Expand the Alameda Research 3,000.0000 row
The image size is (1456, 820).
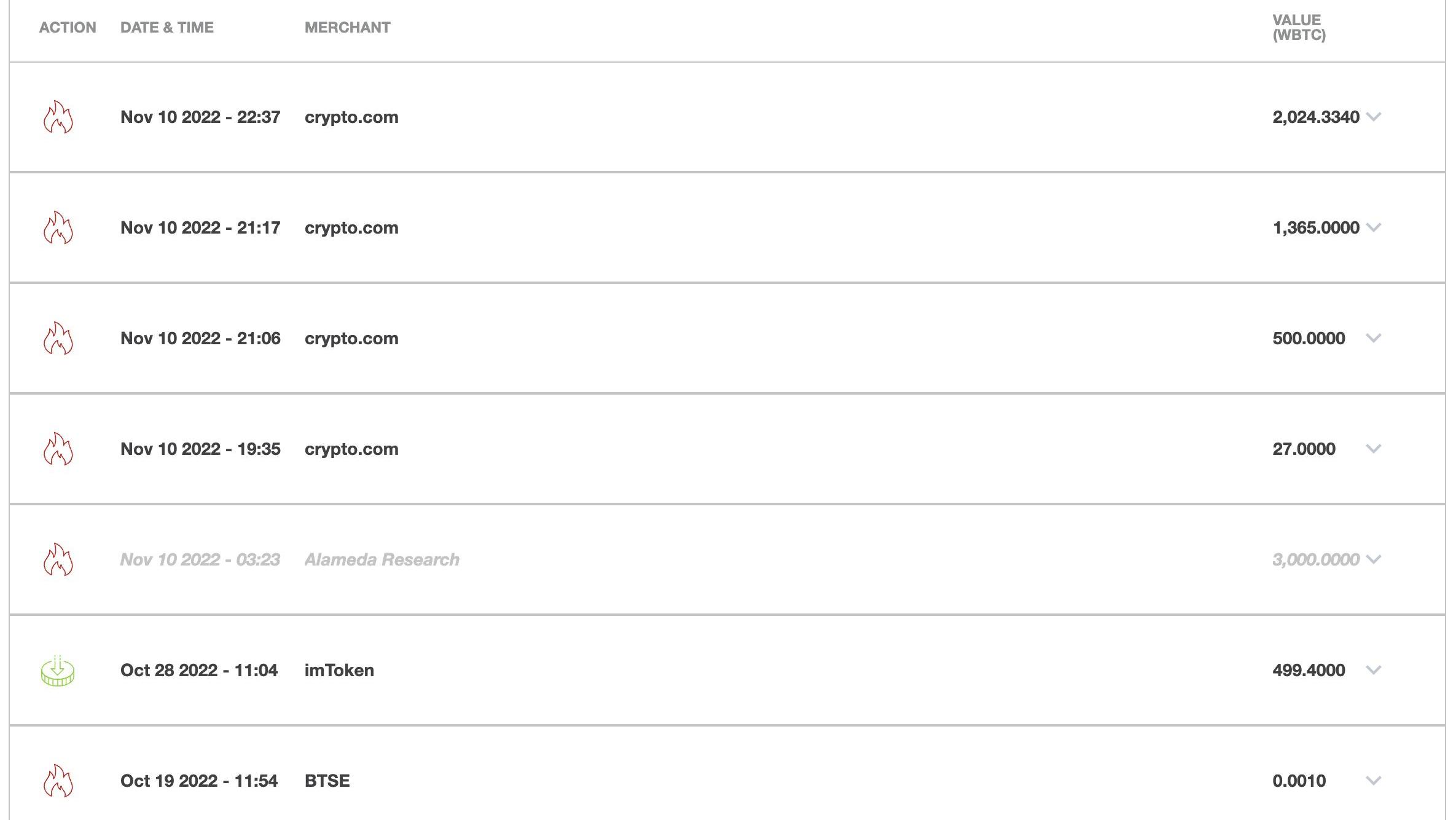tap(1374, 559)
